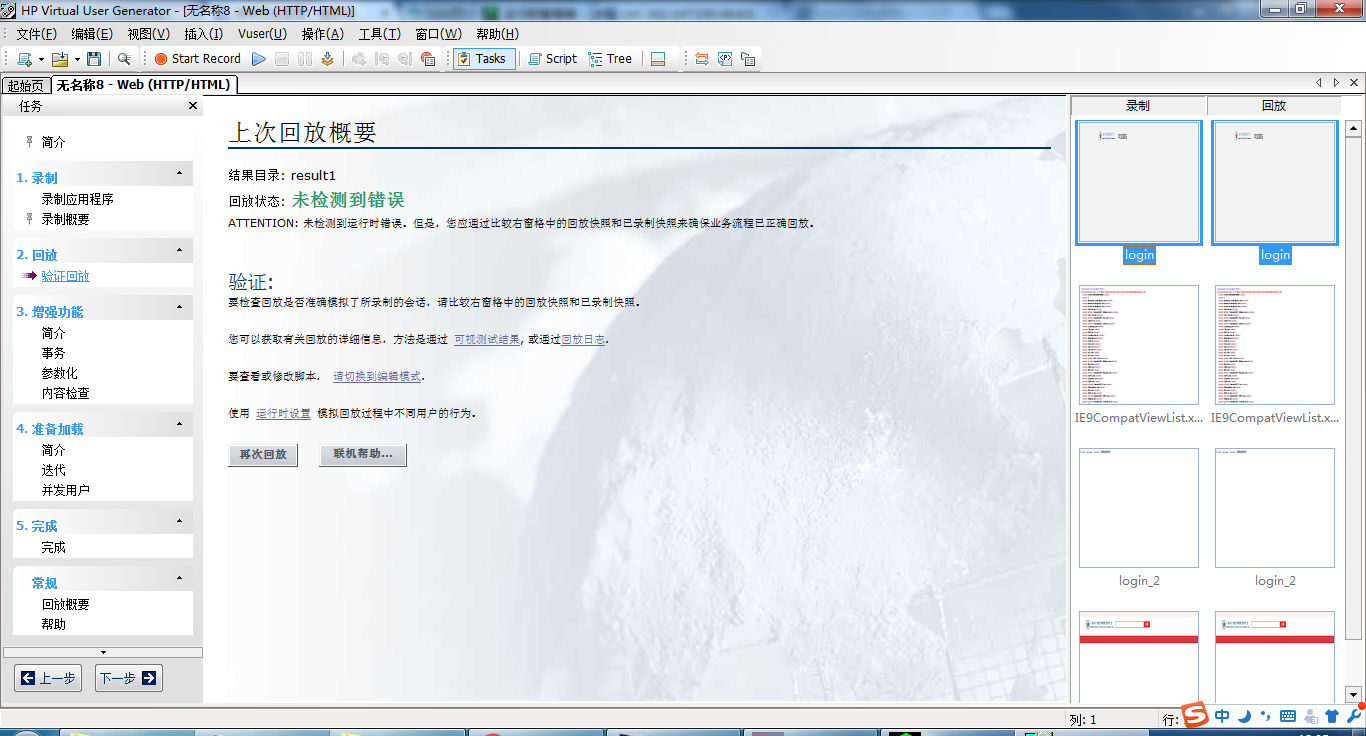Open the 文件(F) menu

pos(36,34)
